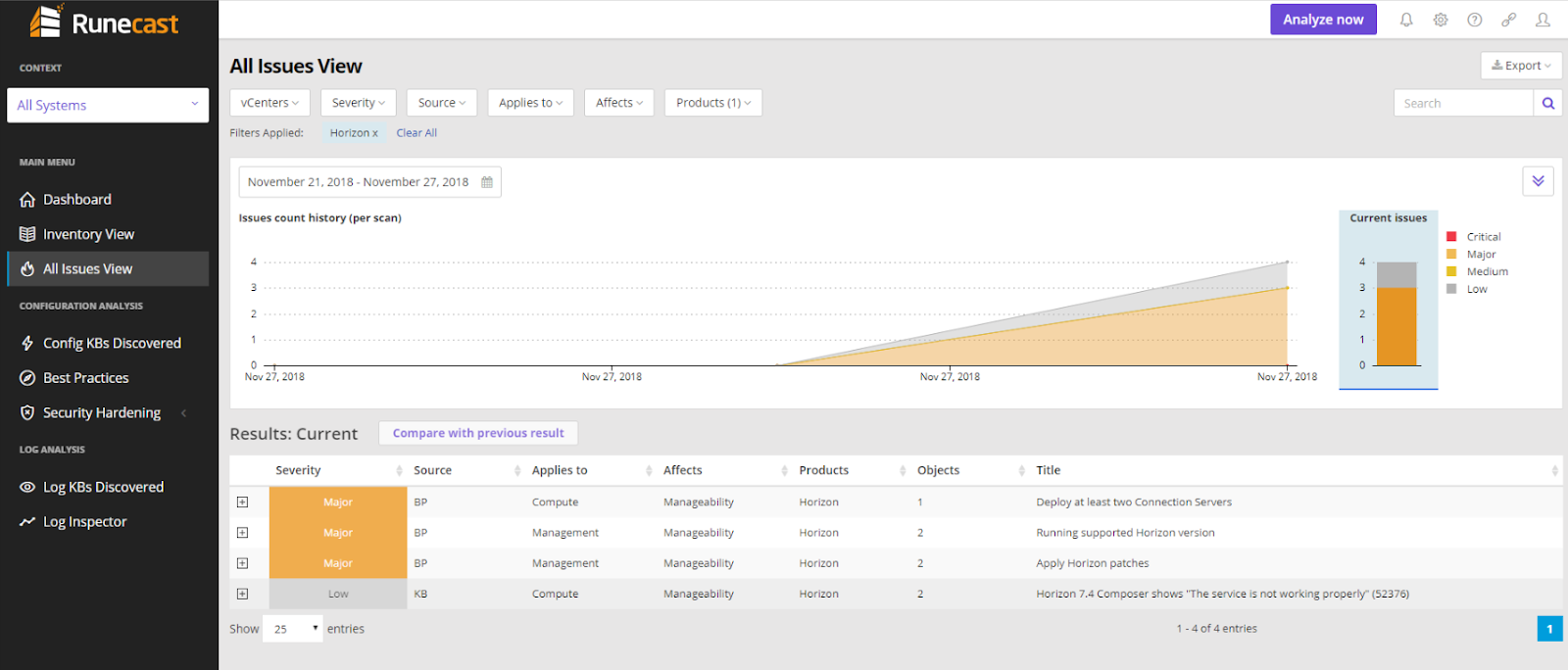The width and height of the screenshot is (1568, 670).
Task: Click into the Search input field
Action: 1462,103
